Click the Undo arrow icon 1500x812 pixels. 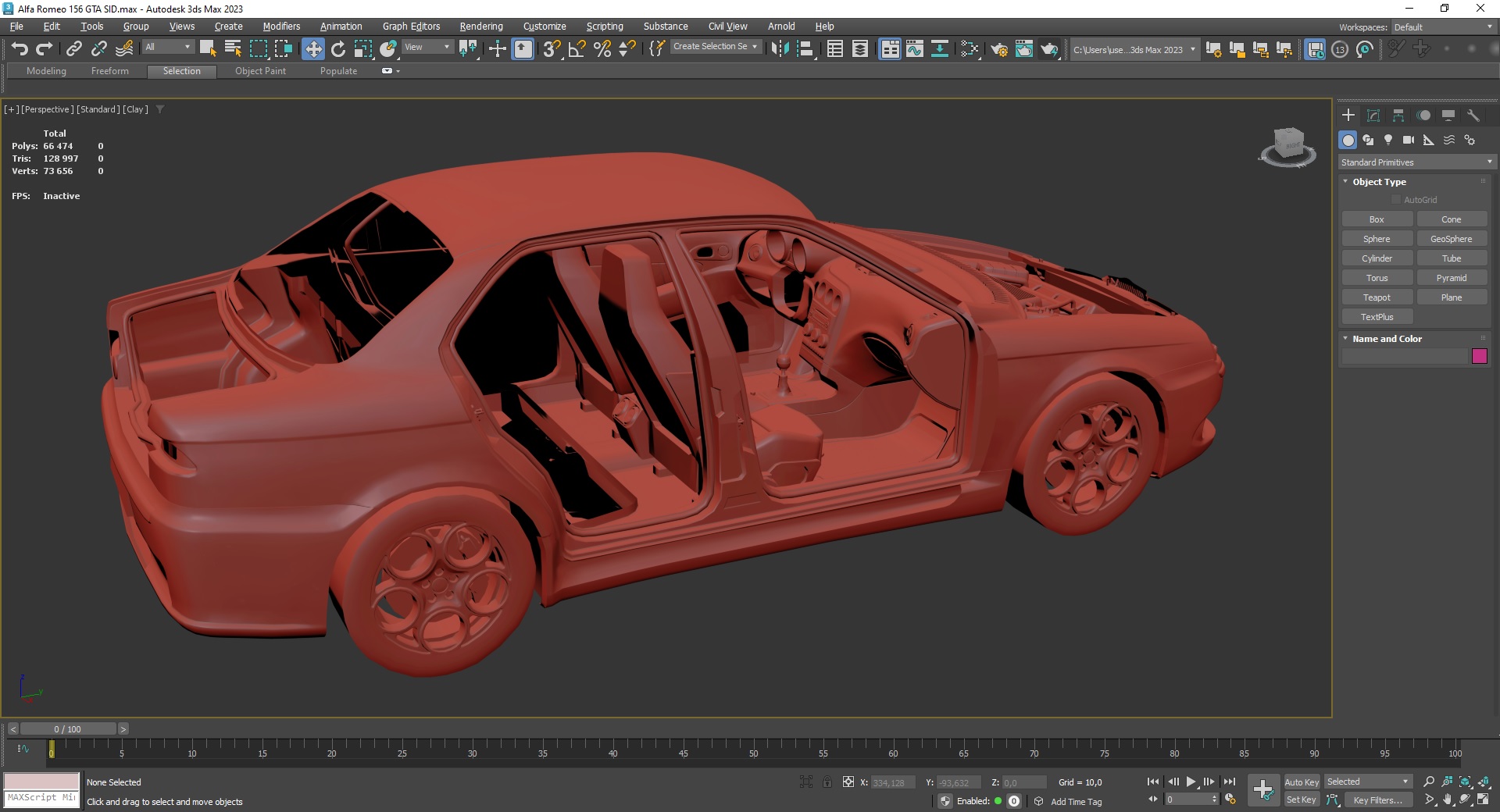click(x=20, y=49)
